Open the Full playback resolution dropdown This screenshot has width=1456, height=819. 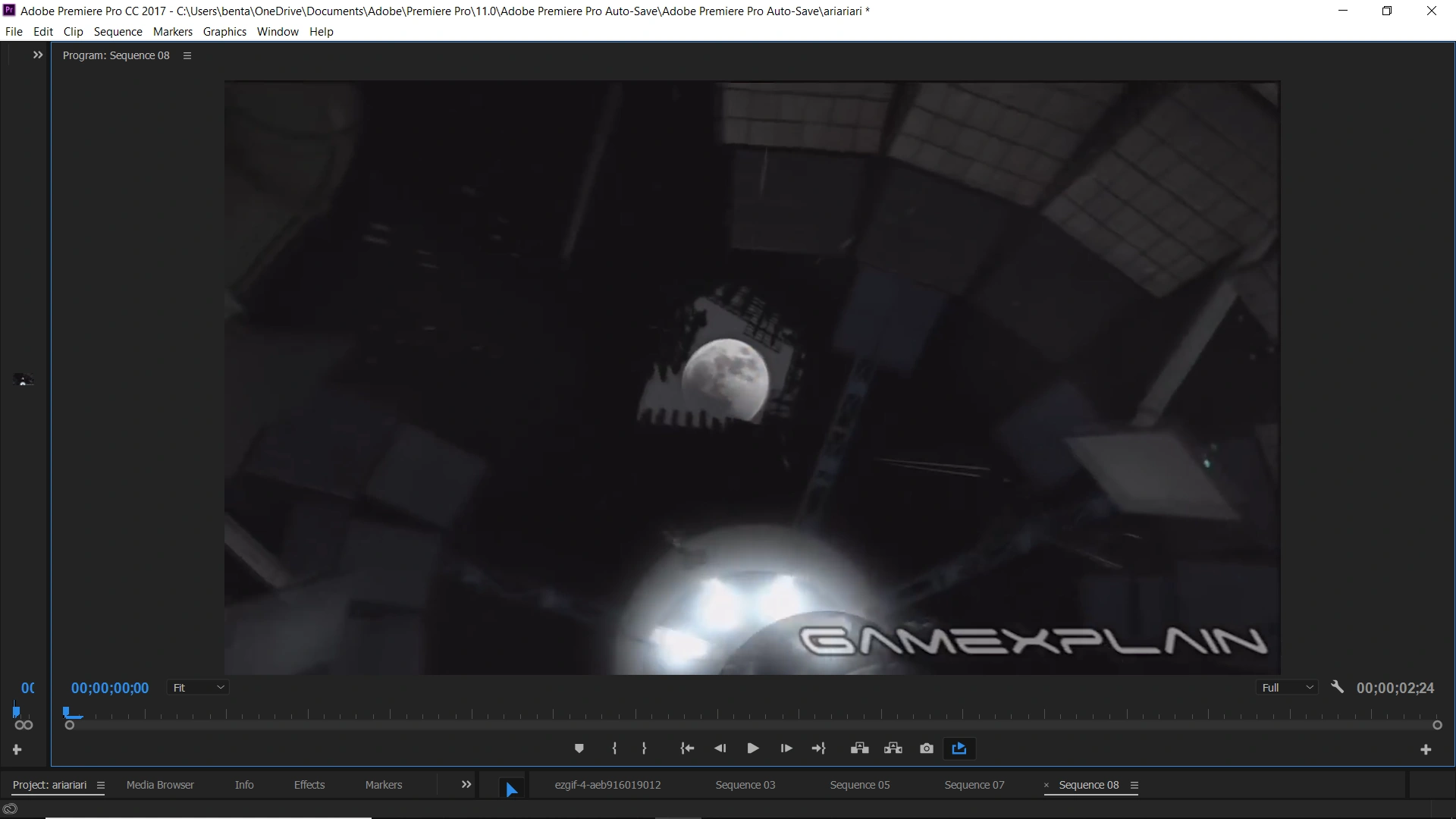click(x=1287, y=688)
